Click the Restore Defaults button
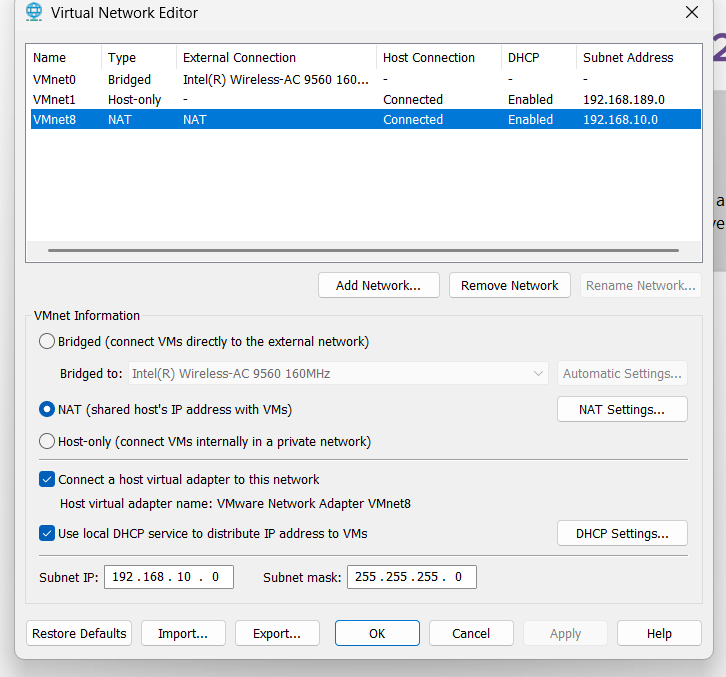Image resolution: width=726 pixels, height=677 pixels. tap(79, 634)
